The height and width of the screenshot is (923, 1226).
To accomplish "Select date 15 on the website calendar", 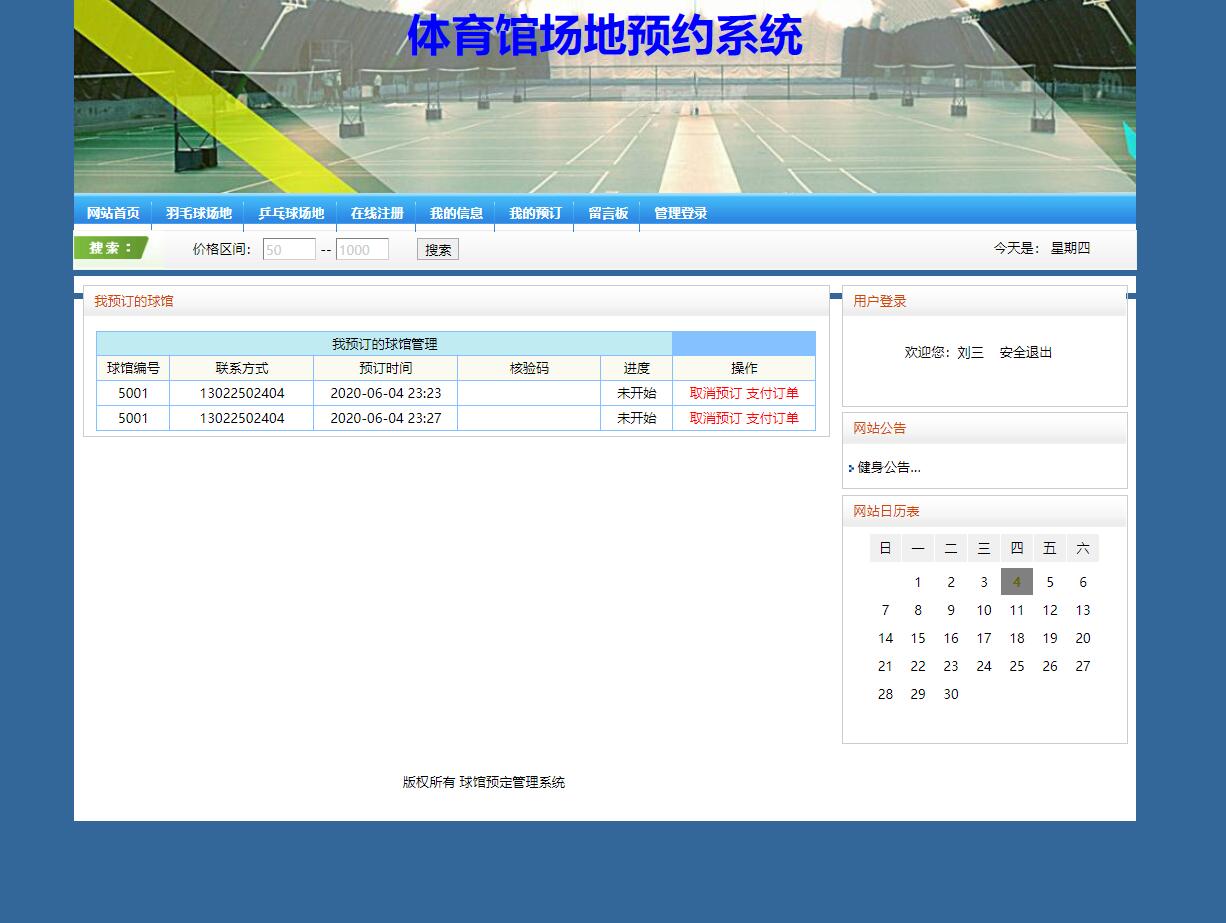I will pyautogui.click(x=918, y=638).
